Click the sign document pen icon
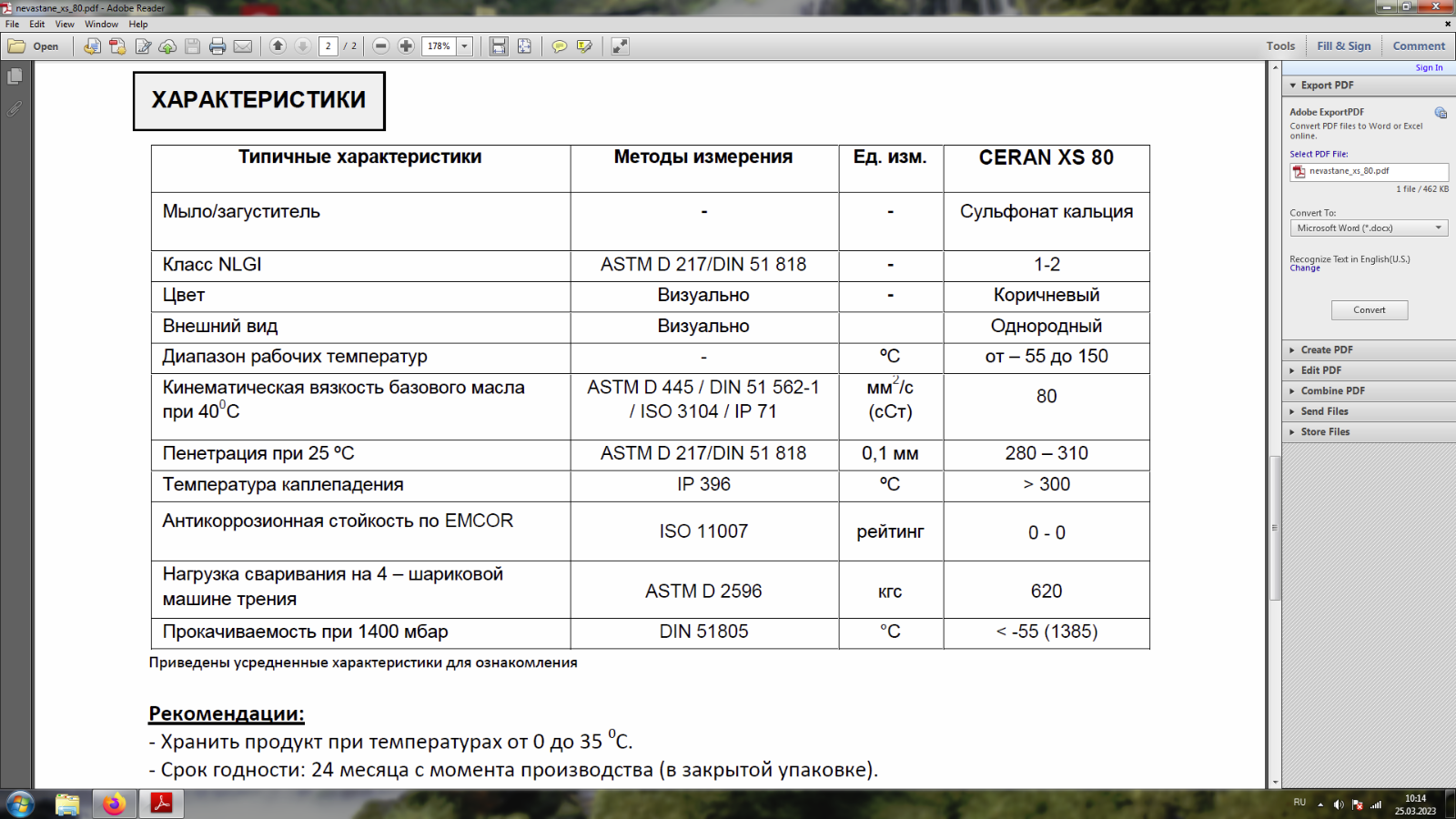The height and width of the screenshot is (819, 1456). click(143, 46)
